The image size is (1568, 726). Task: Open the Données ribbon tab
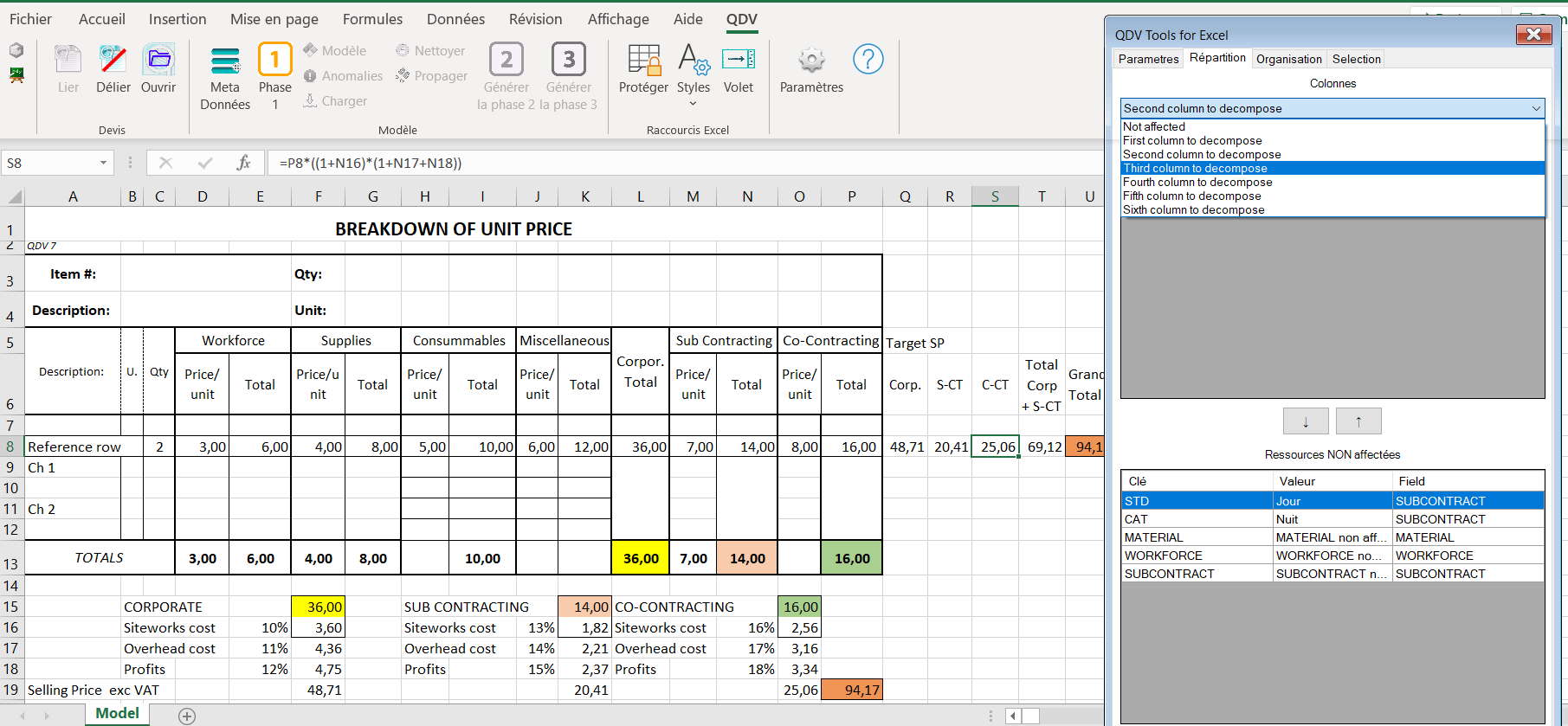click(x=455, y=19)
